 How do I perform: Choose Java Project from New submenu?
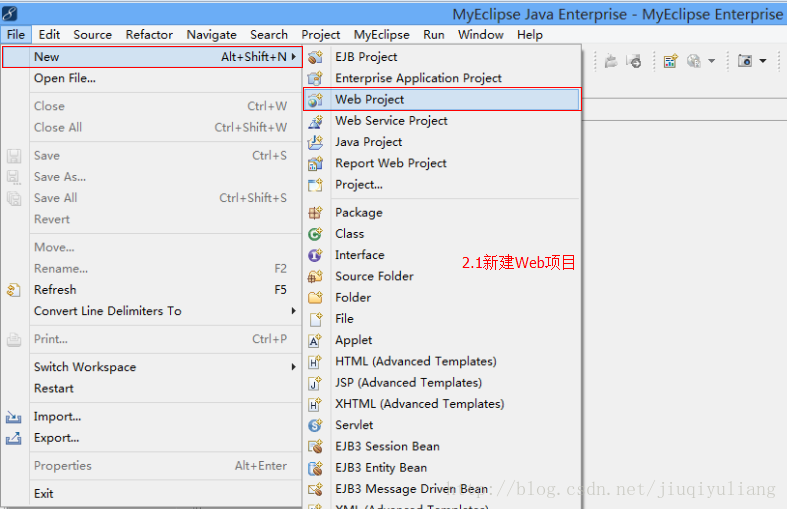[x=442, y=142]
